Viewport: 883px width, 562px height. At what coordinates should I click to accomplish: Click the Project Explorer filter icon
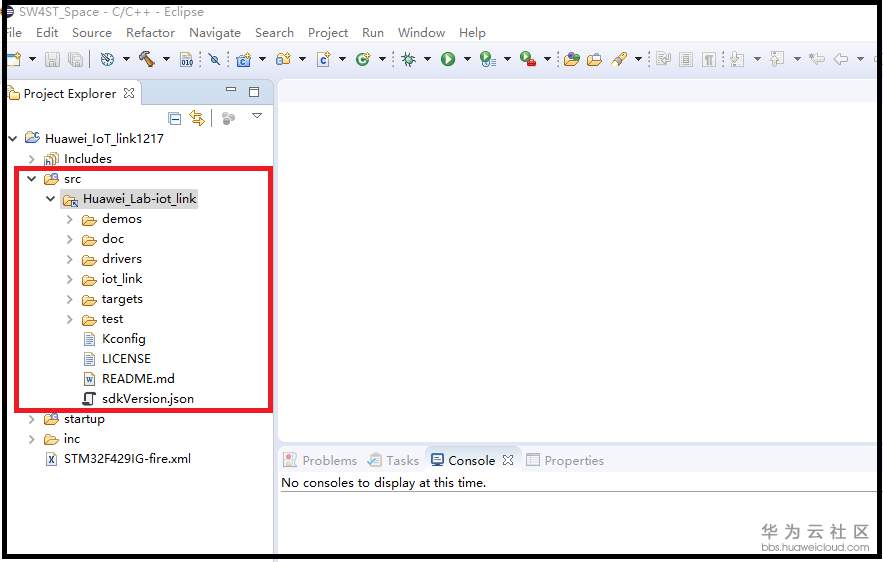[228, 118]
